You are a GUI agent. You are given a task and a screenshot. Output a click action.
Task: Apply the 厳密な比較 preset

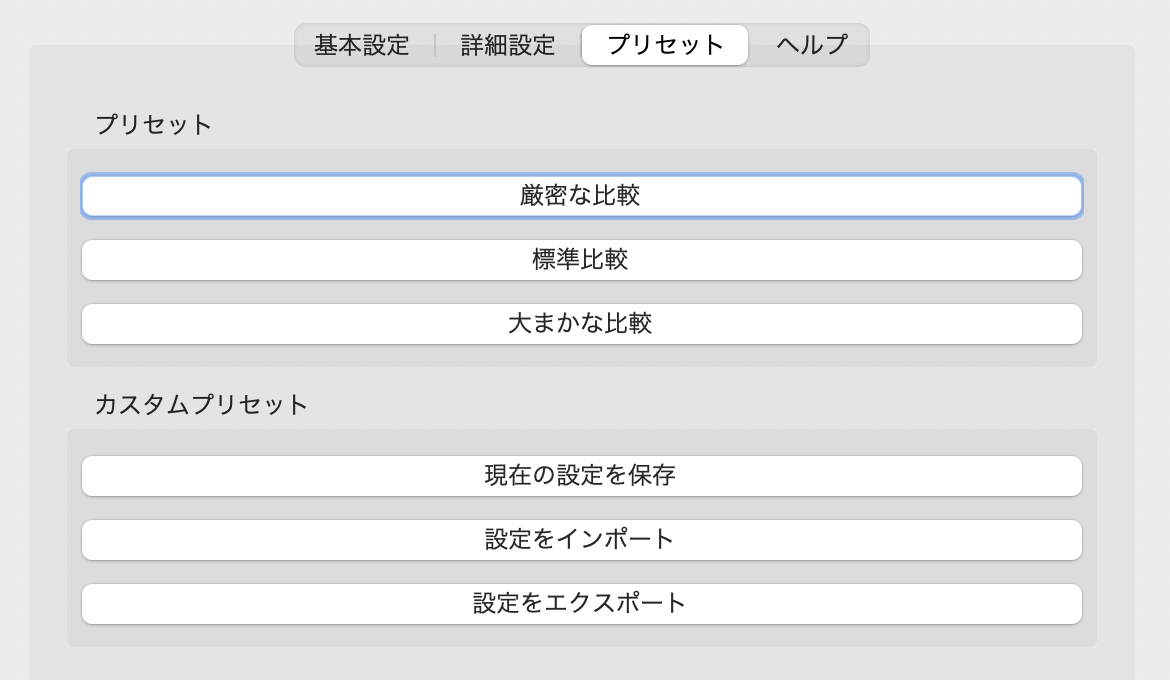[581, 196]
